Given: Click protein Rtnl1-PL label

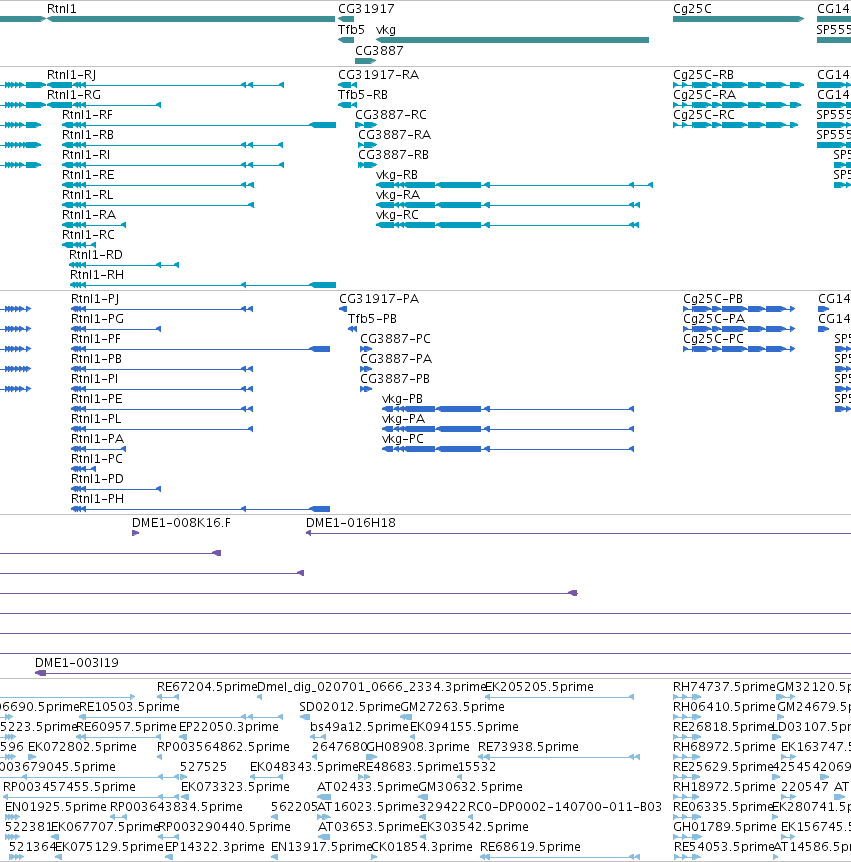Looking at the screenshot, I should pos(96,418).
